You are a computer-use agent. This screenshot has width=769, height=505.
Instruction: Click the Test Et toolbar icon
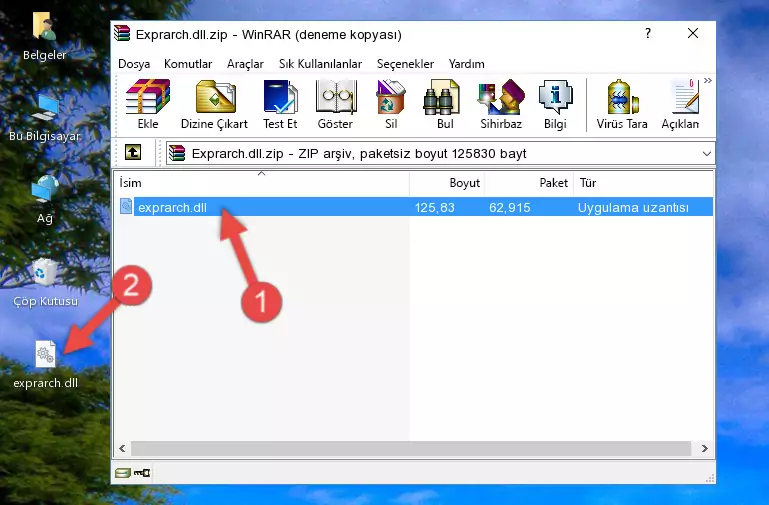pos(280,104)
